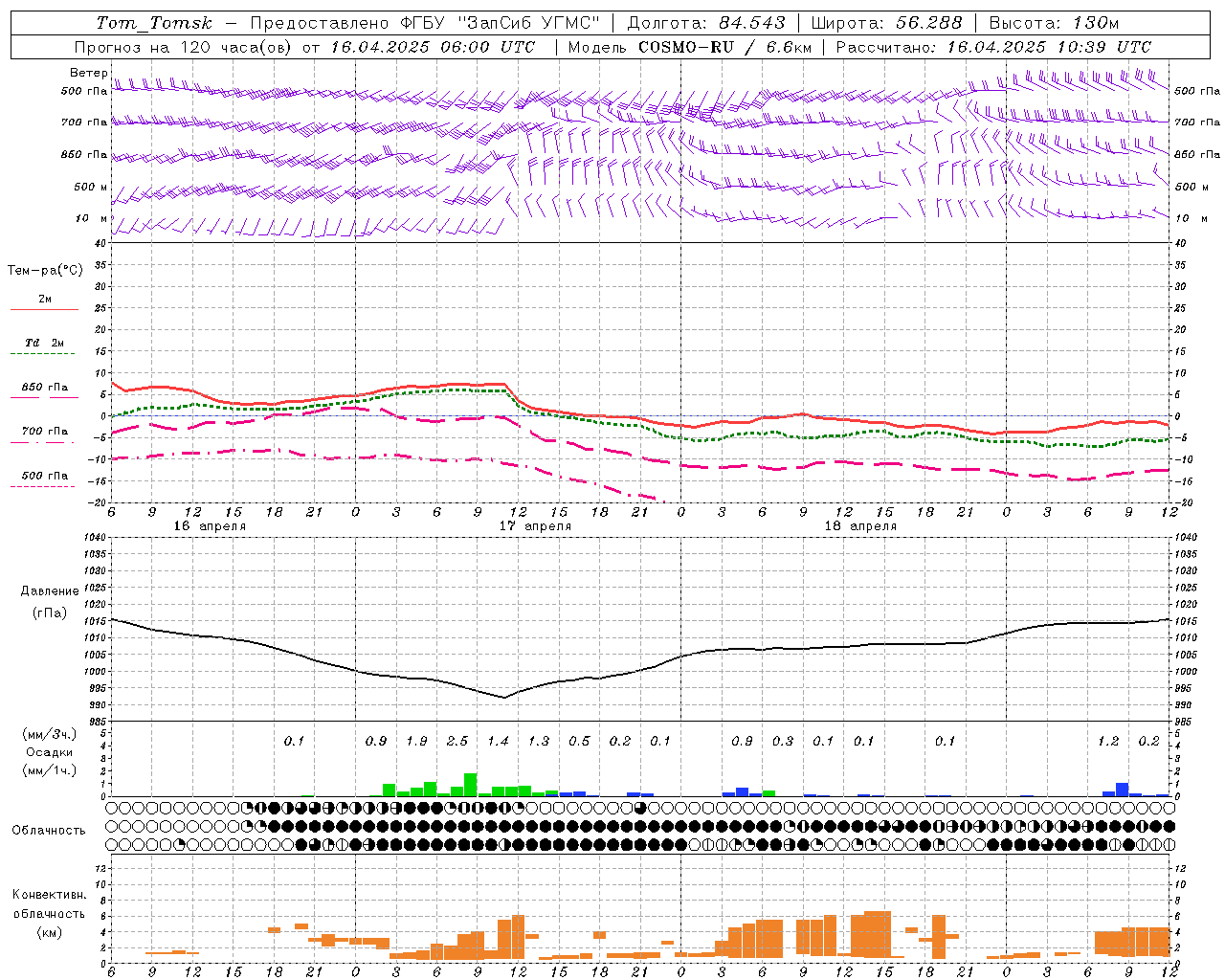Select the Тем-ра(°C) temperature panel label
Viewport: 1225px width, 980px height.
(x=45, y=271)
